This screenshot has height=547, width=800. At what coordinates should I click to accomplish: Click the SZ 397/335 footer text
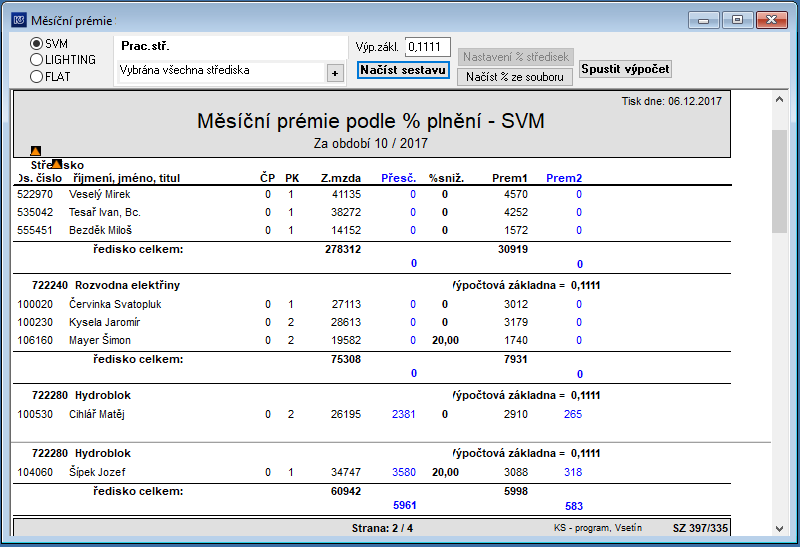click(x=700, y=528)
